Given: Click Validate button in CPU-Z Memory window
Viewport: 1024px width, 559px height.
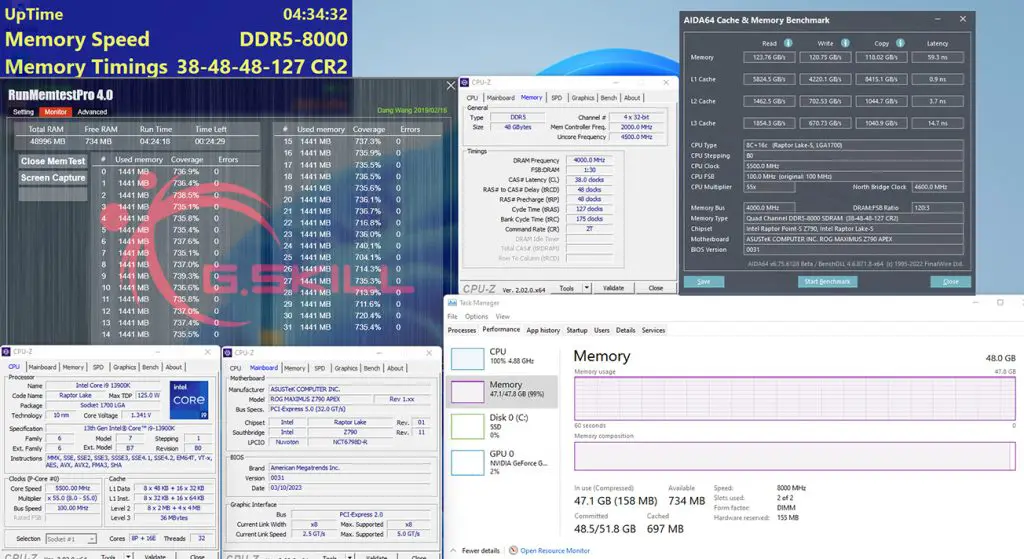Looking at the screenshot, I should pyautogui.click(x=613, y=288).
